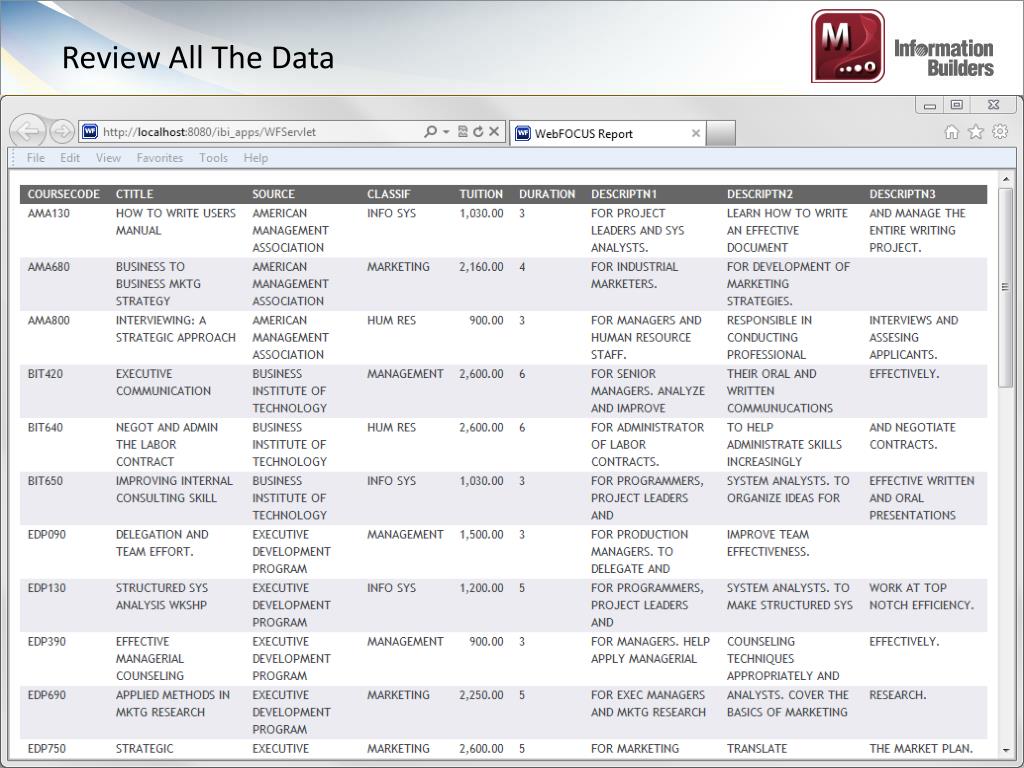Select the WebFOCUS Report tab
The height and width of the screenshot is (768, 1024).
608,133
